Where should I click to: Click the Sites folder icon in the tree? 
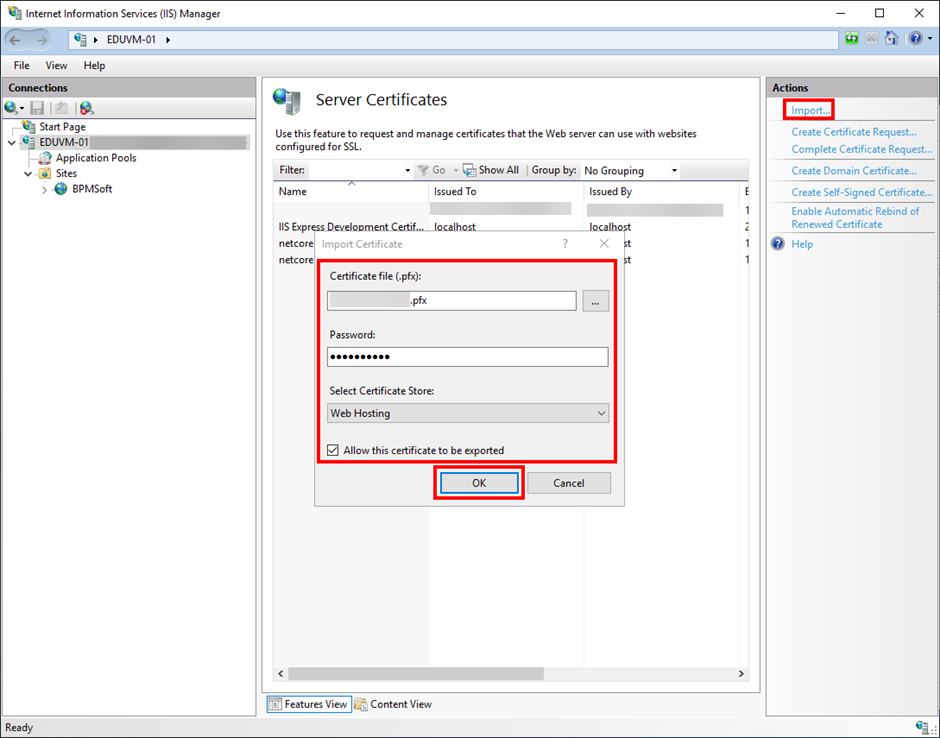click(45, 173)
